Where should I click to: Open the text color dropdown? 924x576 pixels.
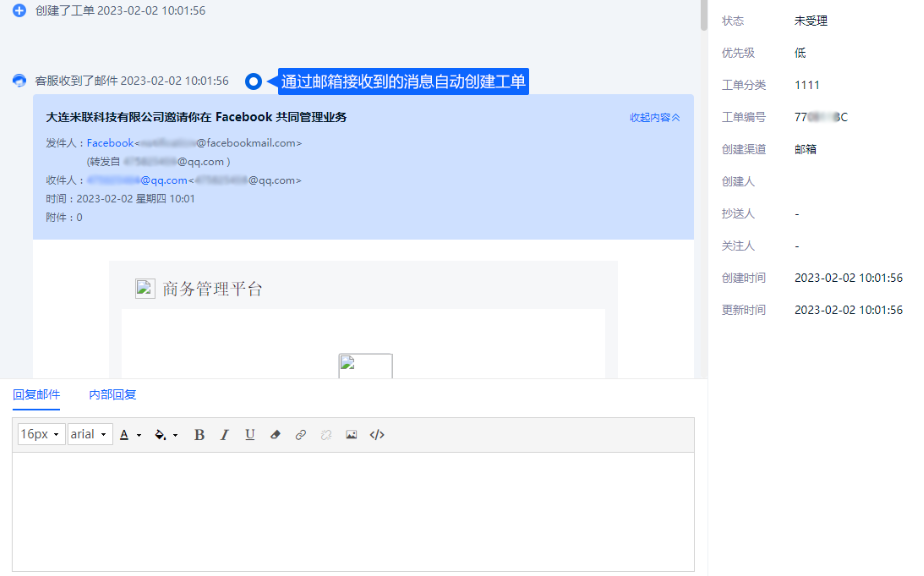130,435
